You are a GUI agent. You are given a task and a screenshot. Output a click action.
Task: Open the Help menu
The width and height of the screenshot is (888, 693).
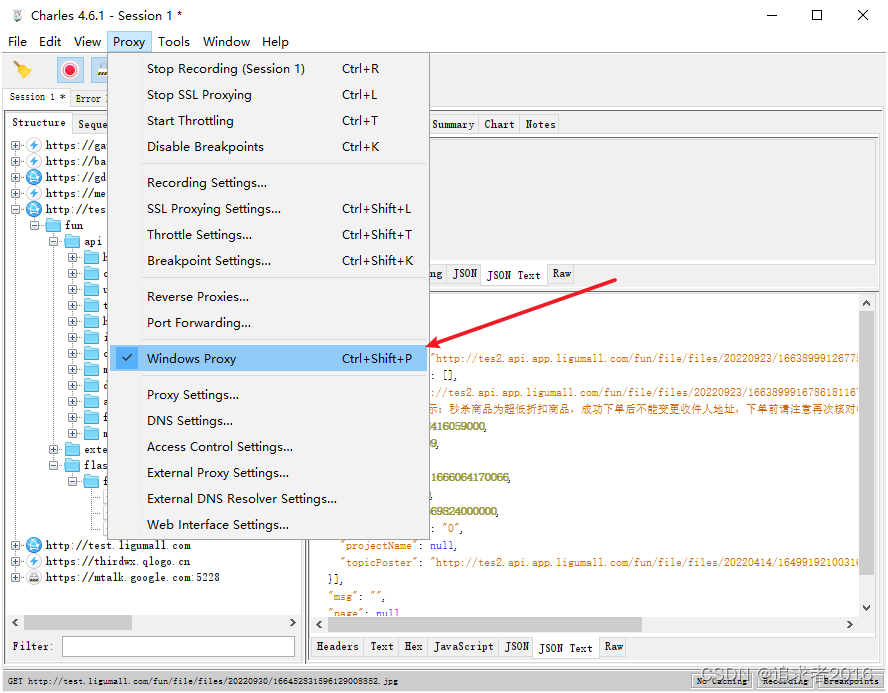[275, 42]
